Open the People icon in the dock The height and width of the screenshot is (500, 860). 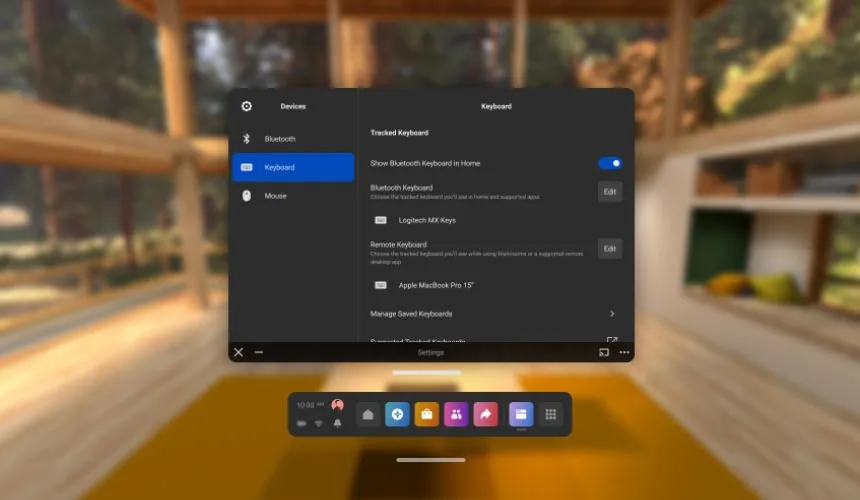point(456,414)
